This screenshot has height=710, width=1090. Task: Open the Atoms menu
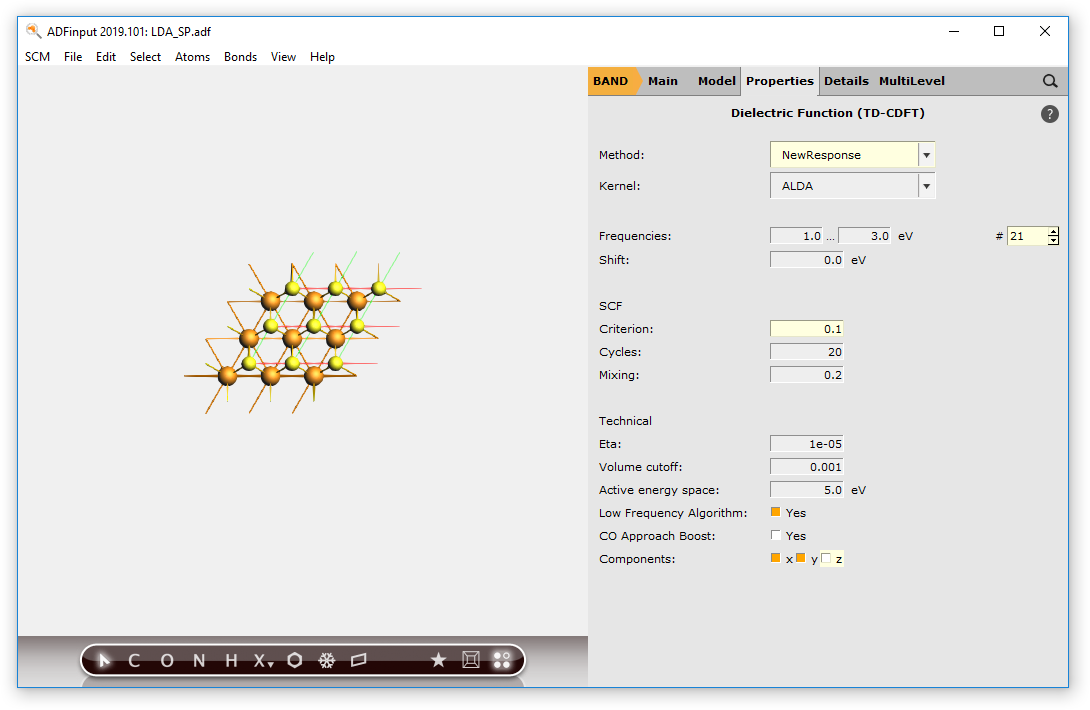(193, 57)
